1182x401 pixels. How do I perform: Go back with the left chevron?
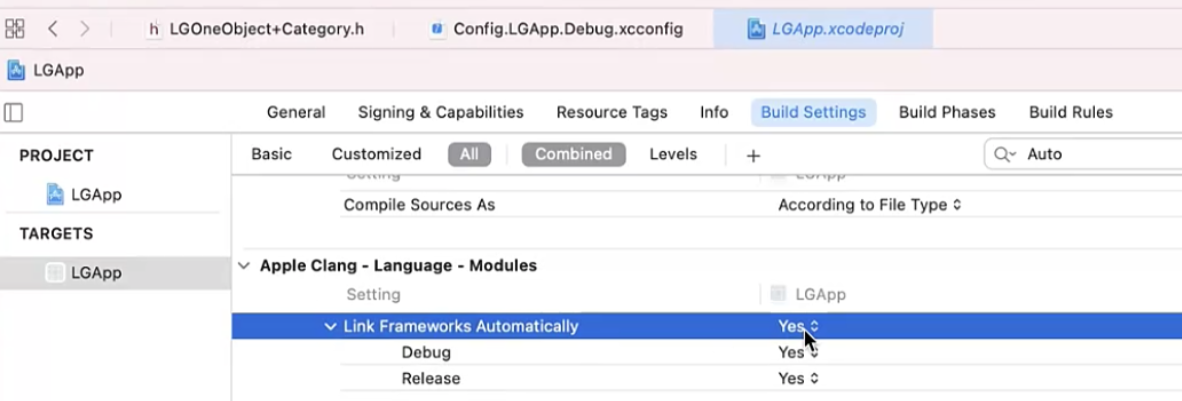pos(52,29)
